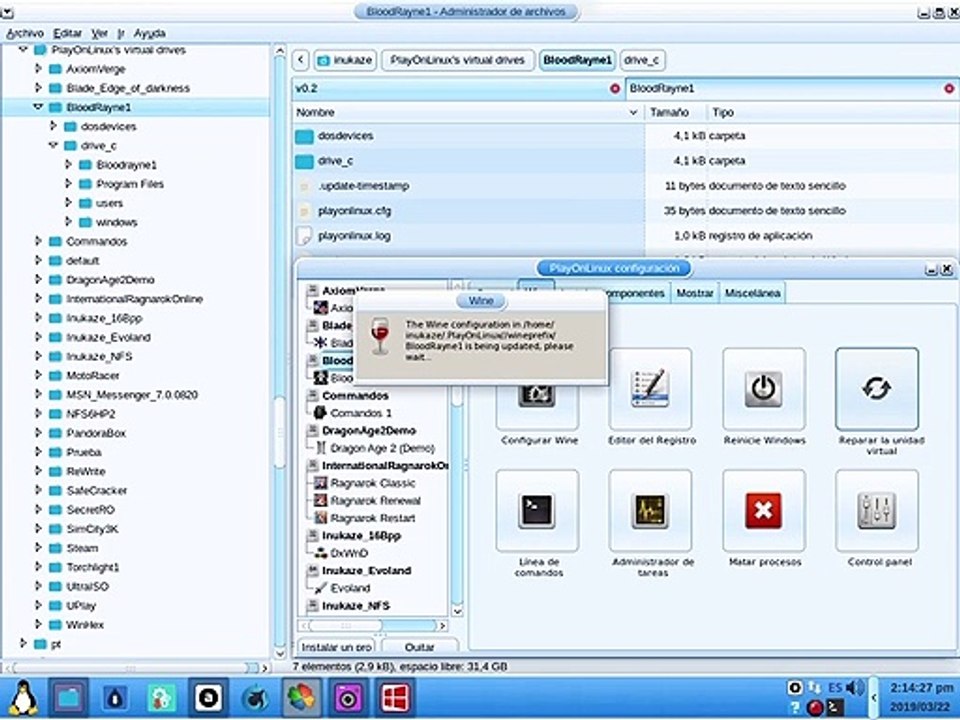This screenshot has width=960, height=720.
Task: Click PlayOnLinux clover taskbar icon
Action: (x=301, y=698)
